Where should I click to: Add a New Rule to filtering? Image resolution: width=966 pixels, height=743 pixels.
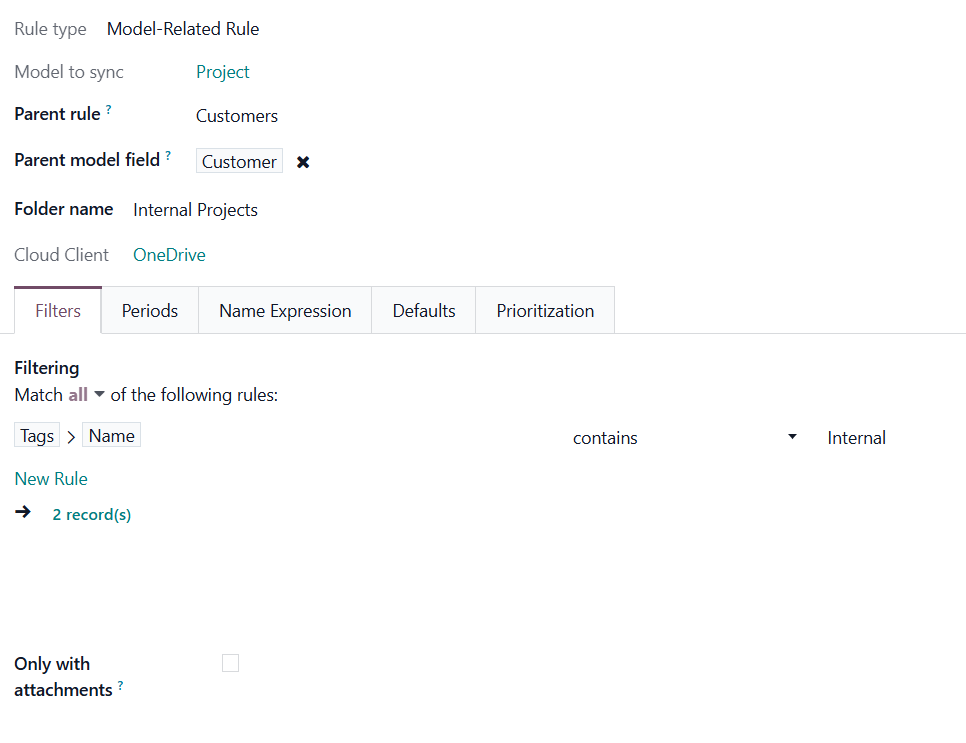(51, 479)
